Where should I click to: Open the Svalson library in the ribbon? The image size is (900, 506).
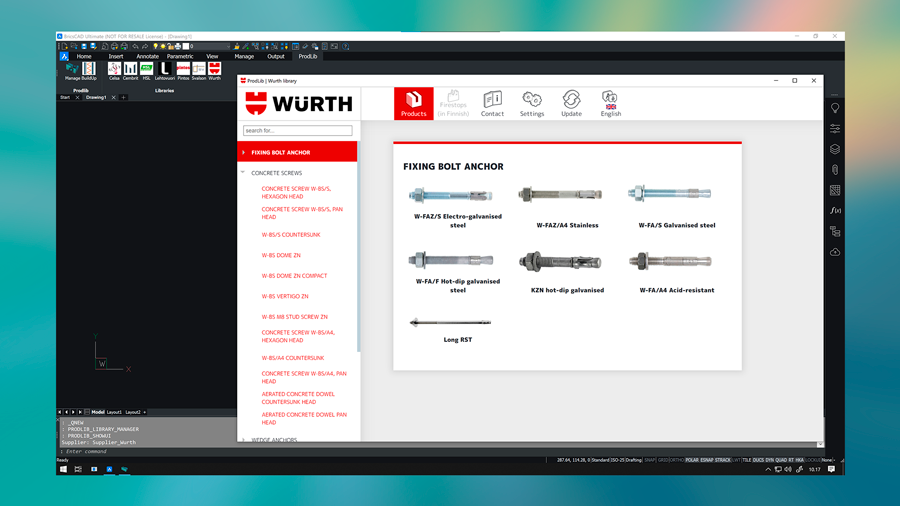pos(199,71)
